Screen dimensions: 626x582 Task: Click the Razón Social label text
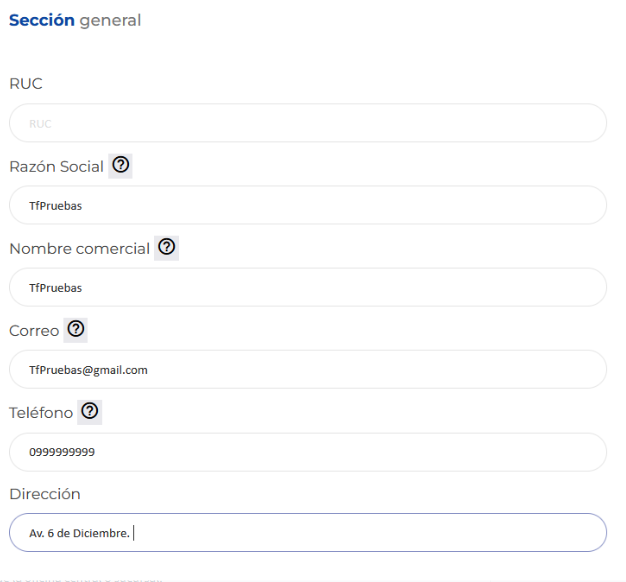coord(56,166)
